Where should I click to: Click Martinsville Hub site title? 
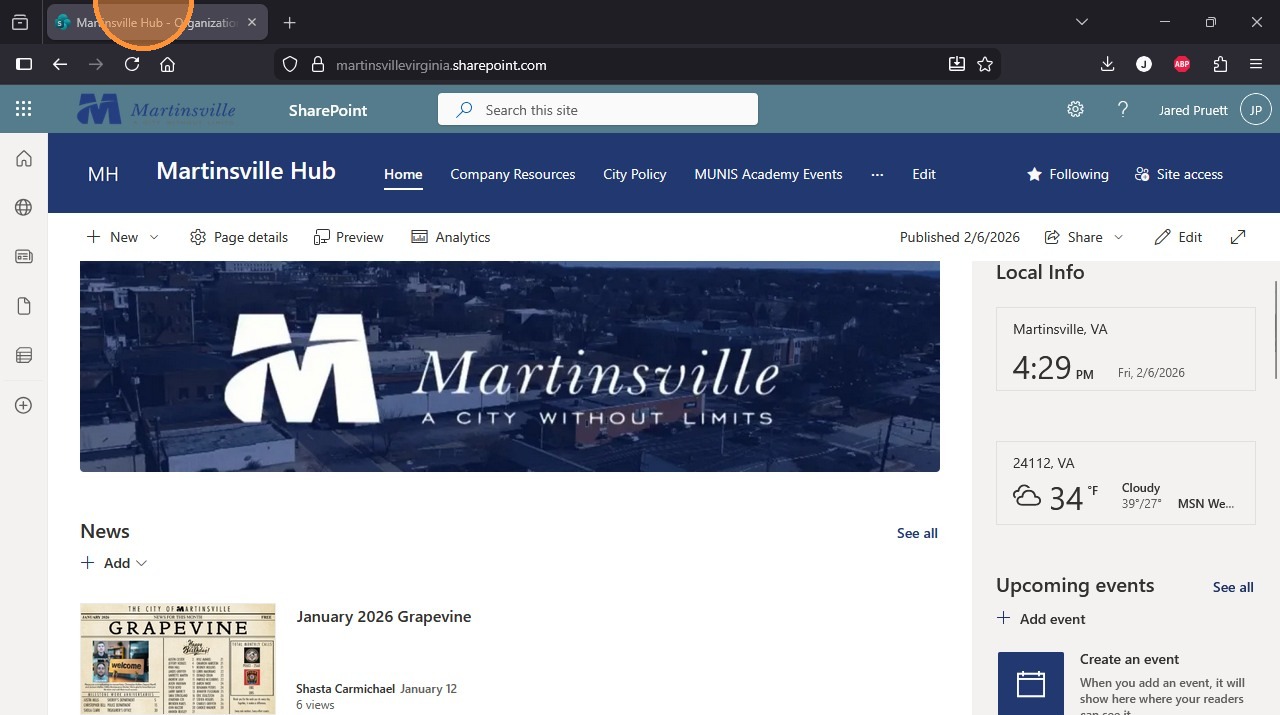(246, 171)
